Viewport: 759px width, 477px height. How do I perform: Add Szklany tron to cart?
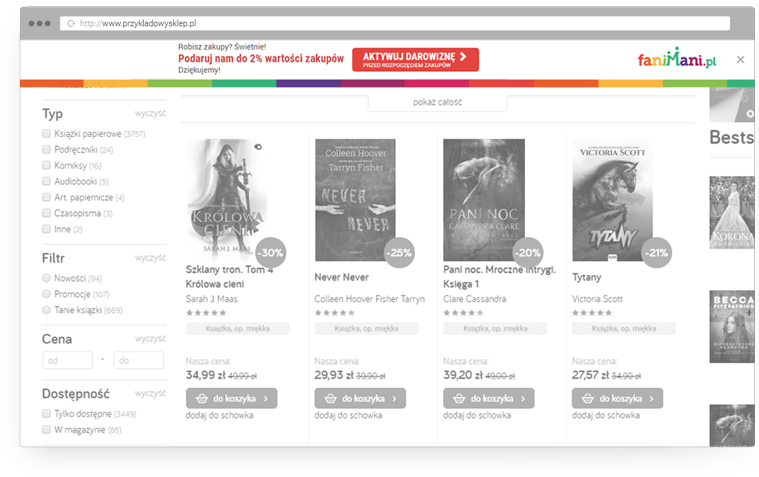pyautogui.click(x=231, y=398)
